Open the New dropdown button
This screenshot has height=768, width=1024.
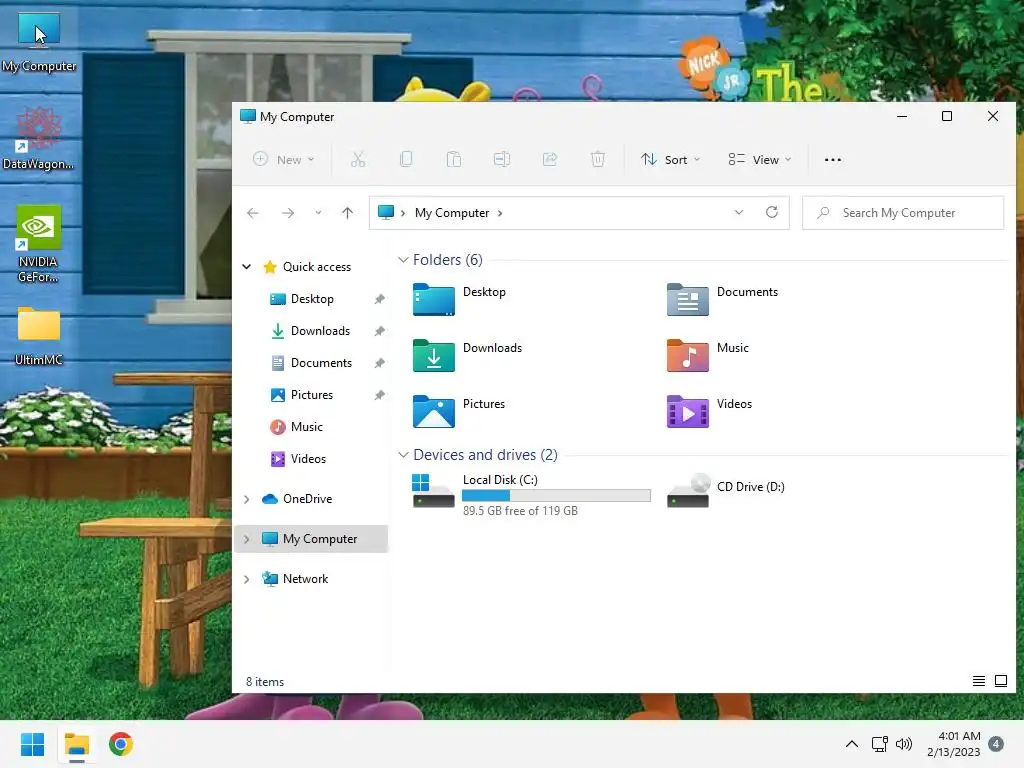click(284, 159)
